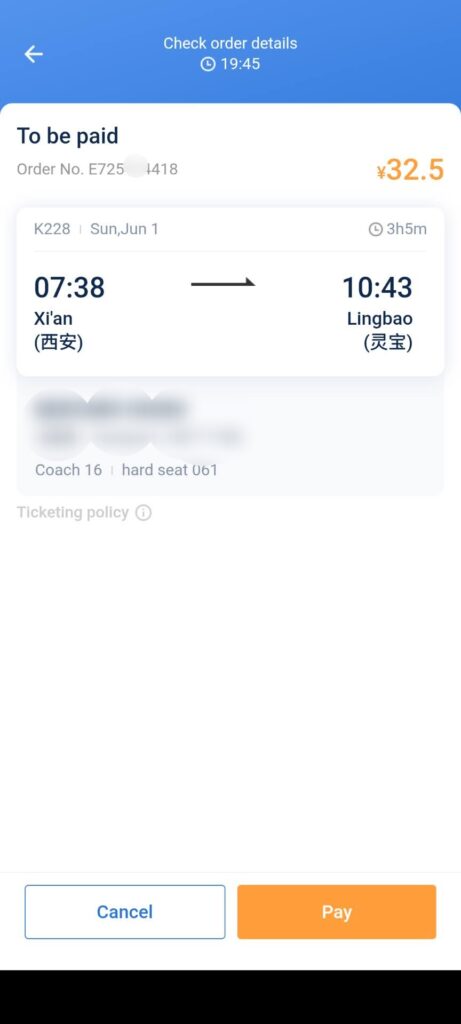Tap the Xi'an departure station name
461x1024 pixels.
[x=53, y=320]
